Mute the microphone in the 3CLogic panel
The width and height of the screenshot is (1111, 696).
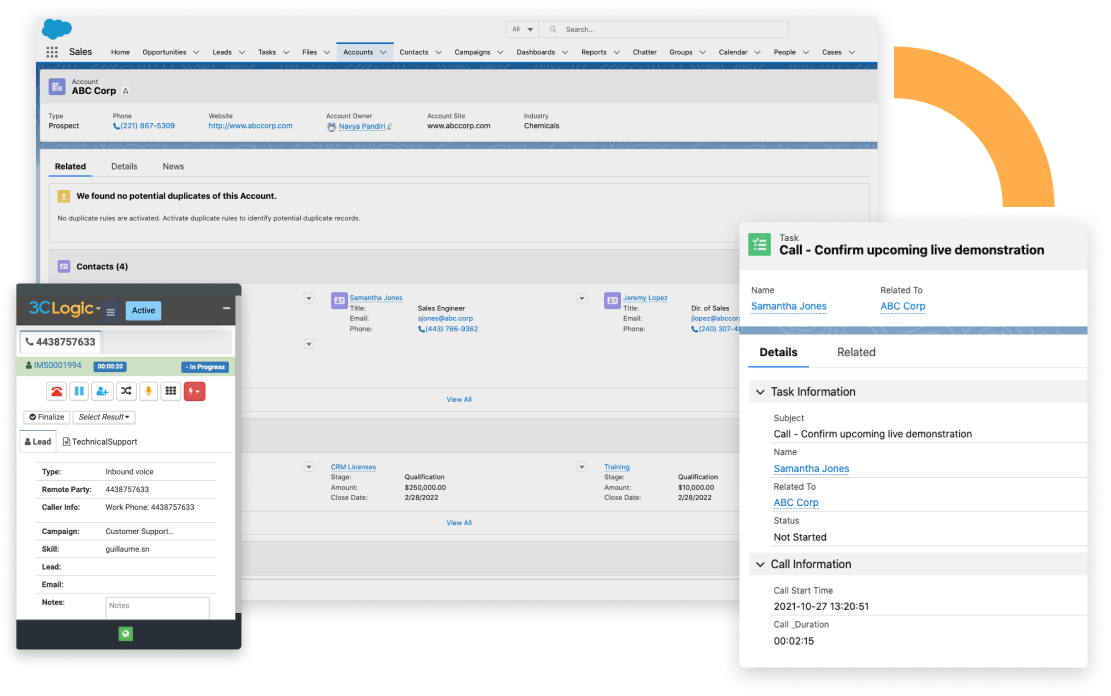pos(148,391)
